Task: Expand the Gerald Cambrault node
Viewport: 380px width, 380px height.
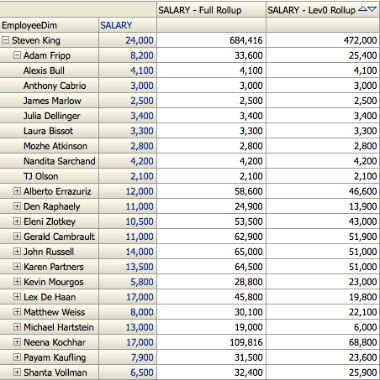Action: [x=17, y=236]
